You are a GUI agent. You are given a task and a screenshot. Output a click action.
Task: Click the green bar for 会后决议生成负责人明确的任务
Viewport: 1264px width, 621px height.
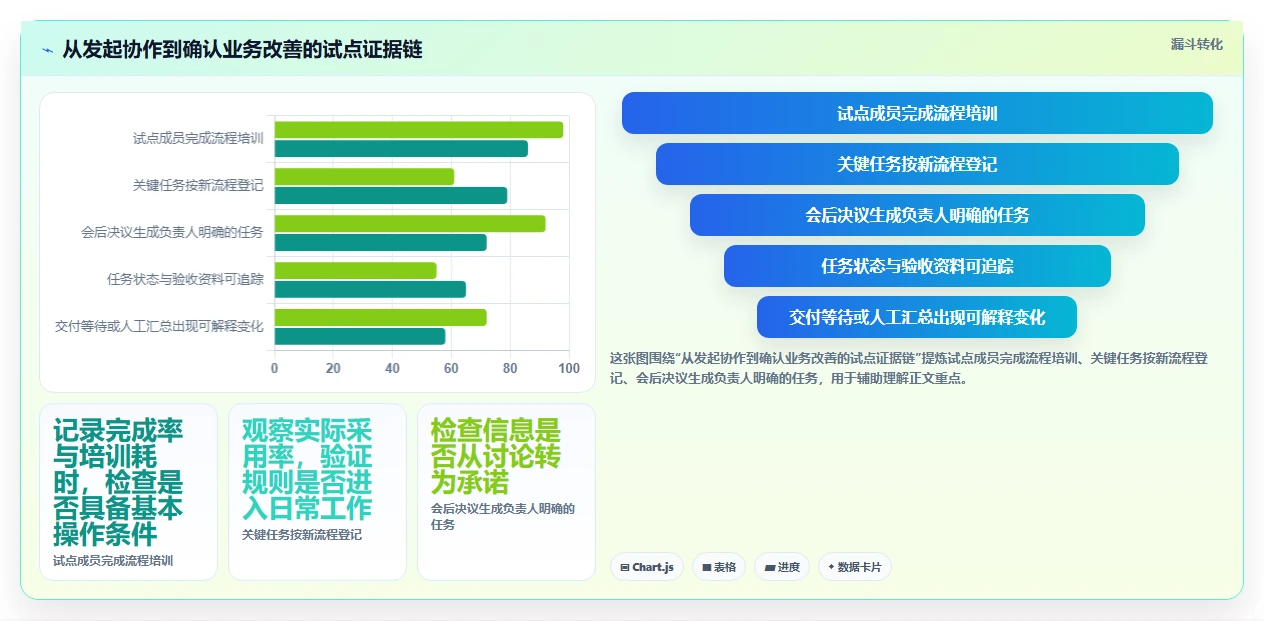(x=410, y=224)
